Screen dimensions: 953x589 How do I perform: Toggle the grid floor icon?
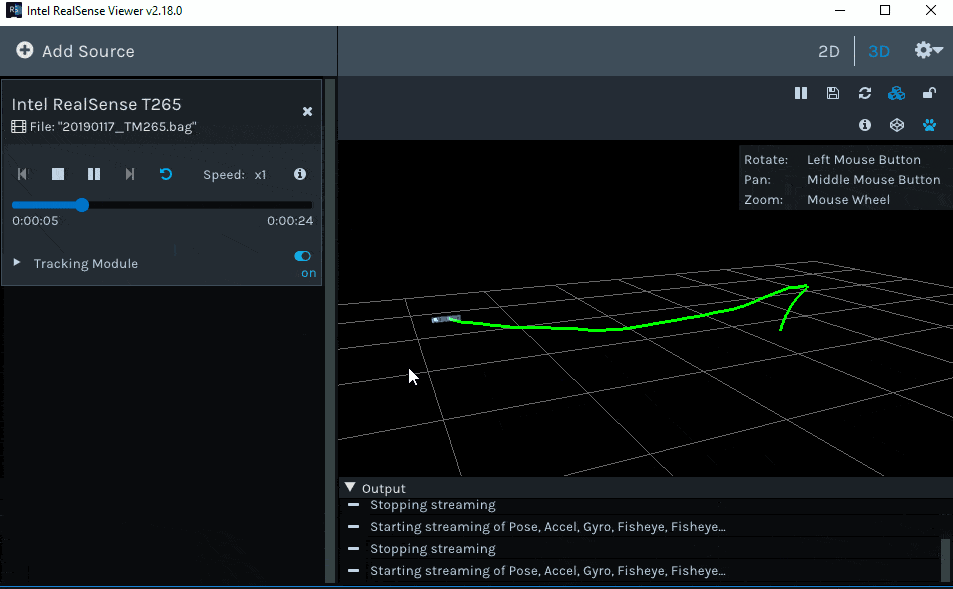tap(896, 125)
